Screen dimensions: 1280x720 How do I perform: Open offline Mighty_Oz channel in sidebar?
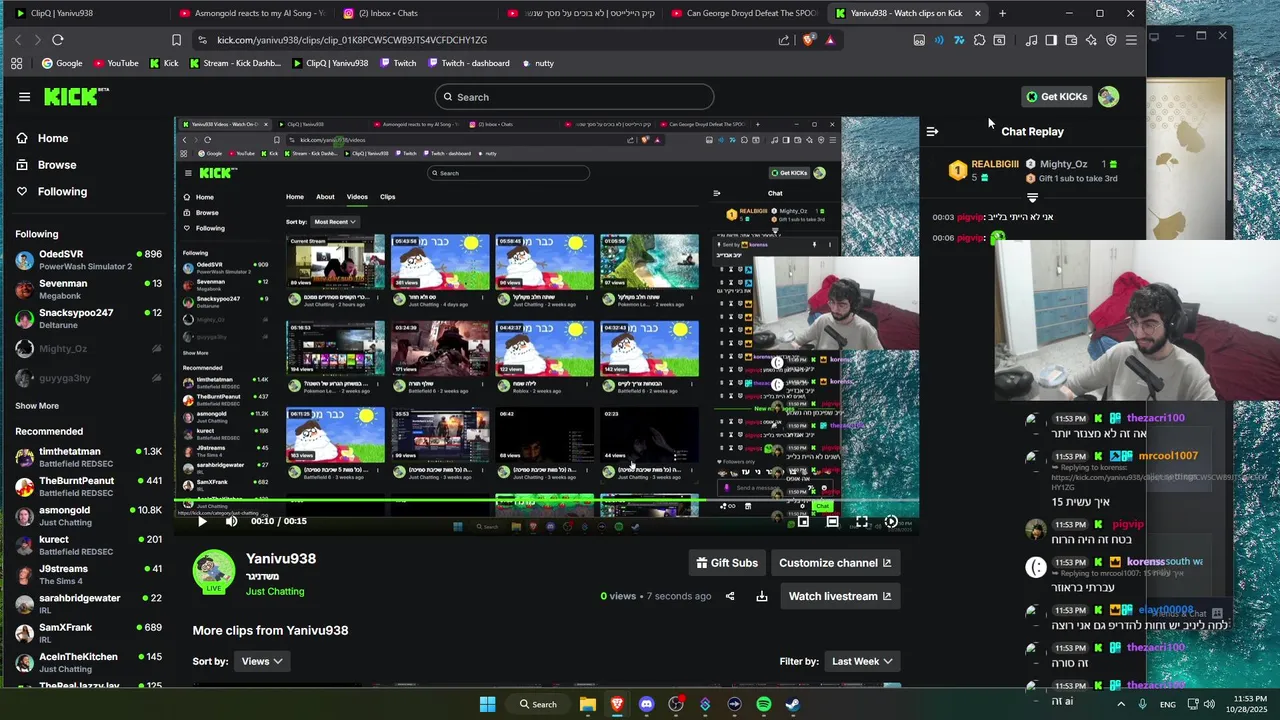[x=88, y=348]
